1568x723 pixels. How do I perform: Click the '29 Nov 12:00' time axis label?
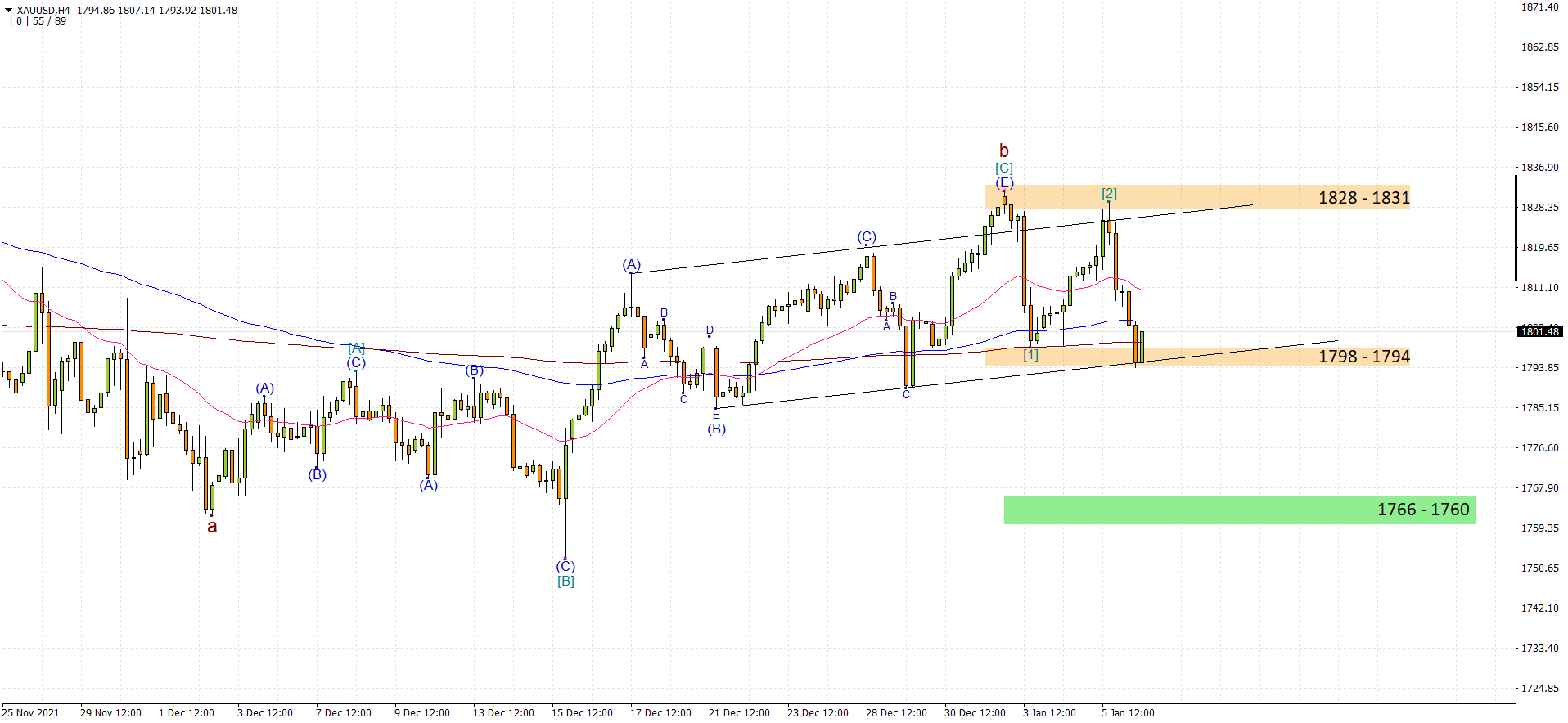110,713
